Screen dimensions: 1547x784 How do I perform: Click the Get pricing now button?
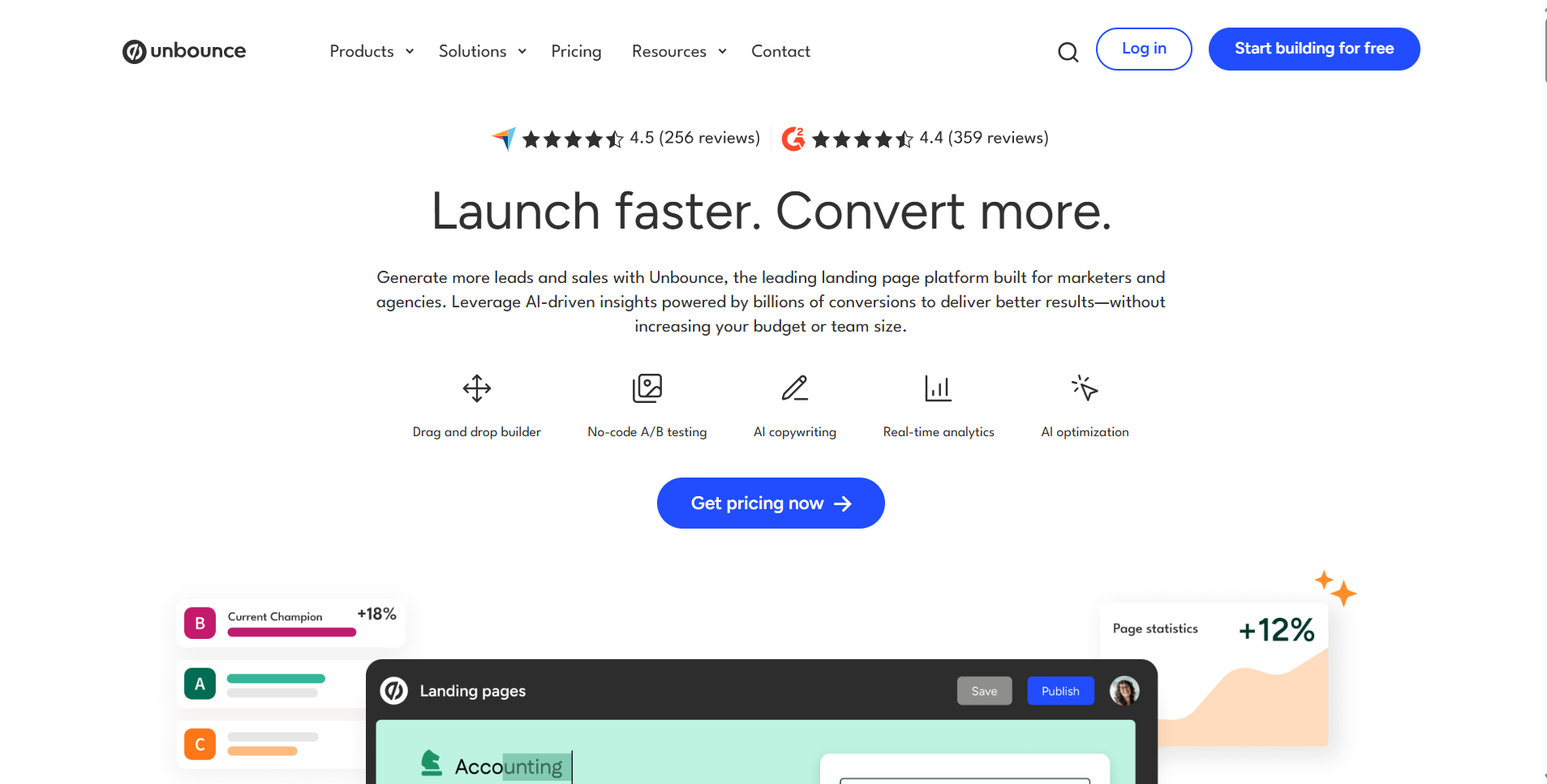771,503
